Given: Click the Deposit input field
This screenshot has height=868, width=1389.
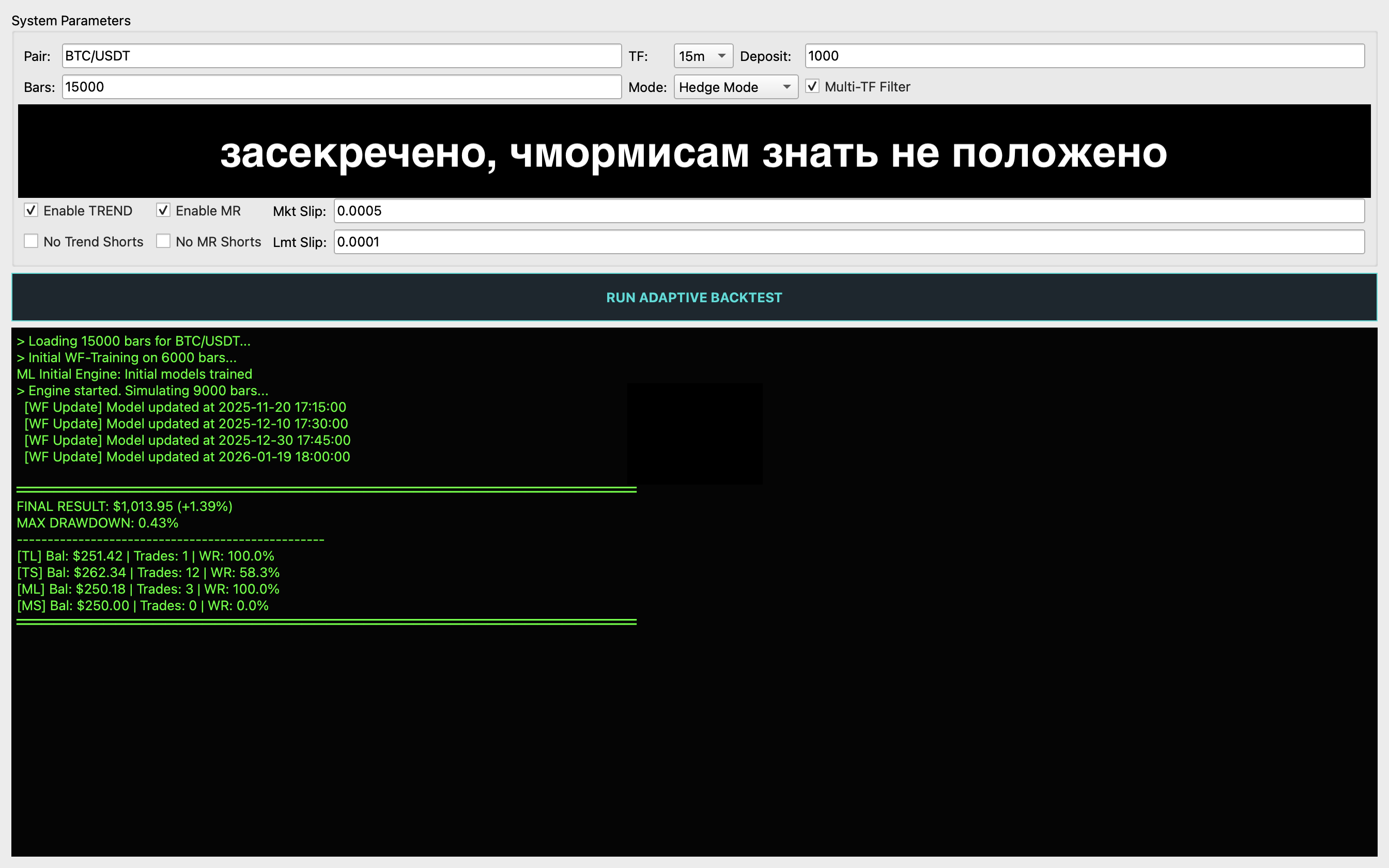Looking at the screenshot, I should point(1084,56).
